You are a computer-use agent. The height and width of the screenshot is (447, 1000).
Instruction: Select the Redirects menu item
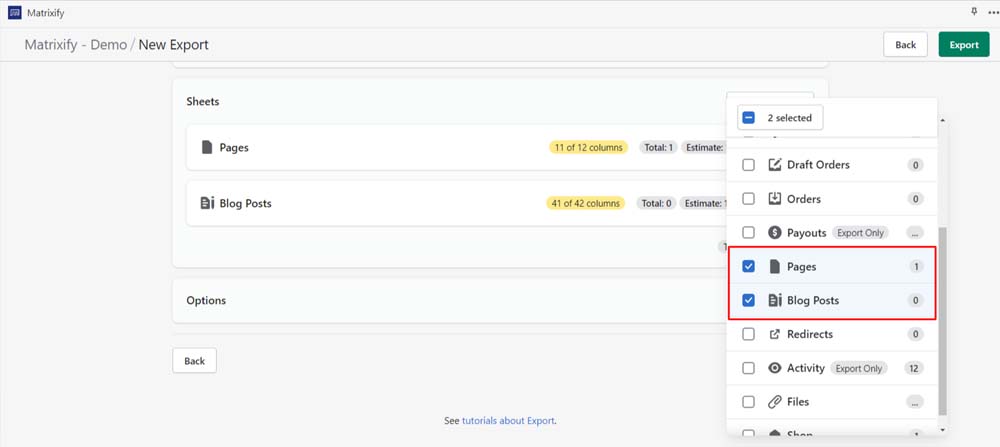point(832,334)
